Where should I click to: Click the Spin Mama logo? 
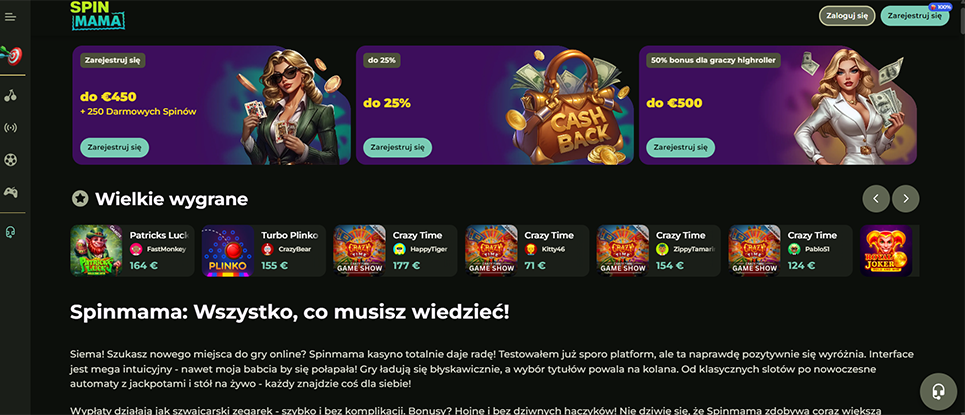point(98,15)
